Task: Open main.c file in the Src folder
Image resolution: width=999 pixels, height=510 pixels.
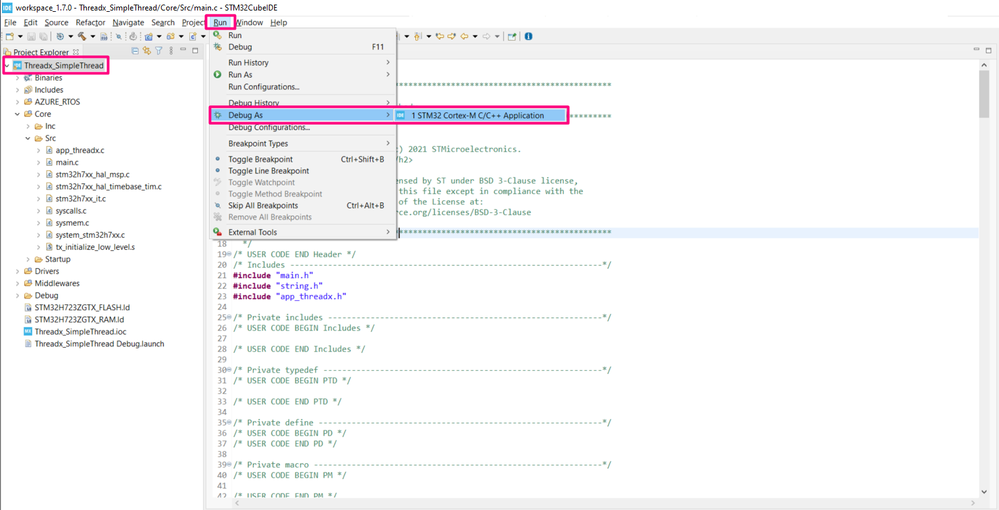Action: click(66, 161)
